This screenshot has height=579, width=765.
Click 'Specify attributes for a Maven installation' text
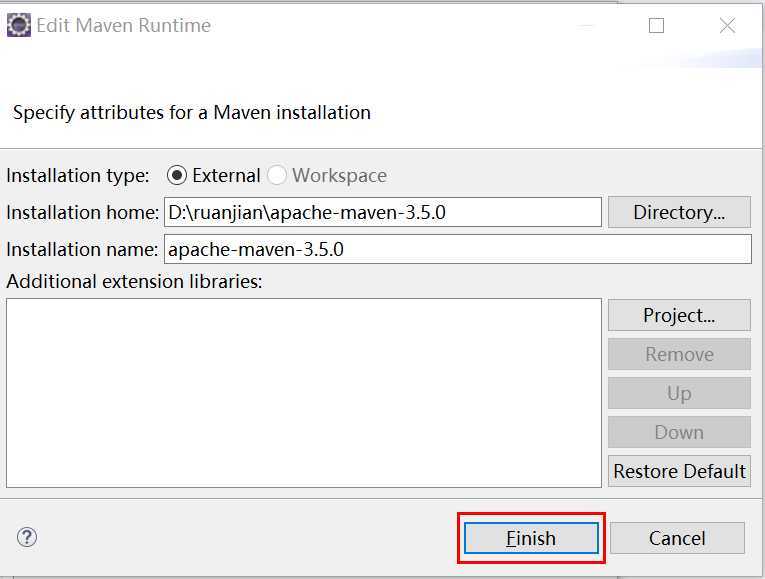click(x=192, y=113)
